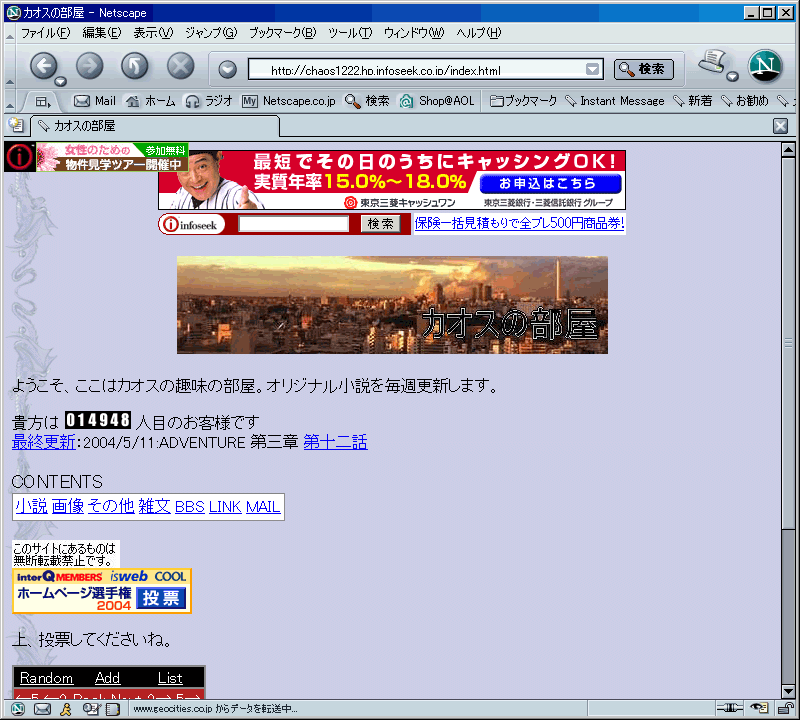Open Navigator icon in status bar
This screenshot has width=800, height=720.
tap(18, 709)
